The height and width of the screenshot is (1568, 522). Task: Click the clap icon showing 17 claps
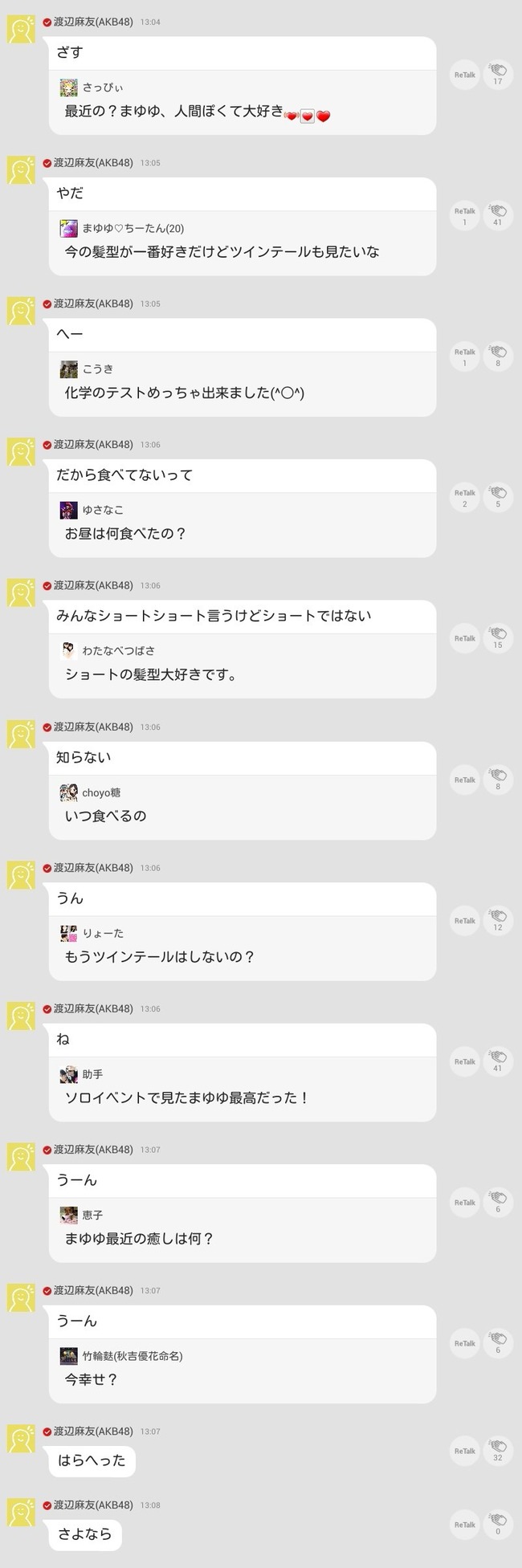coord(498,75)
